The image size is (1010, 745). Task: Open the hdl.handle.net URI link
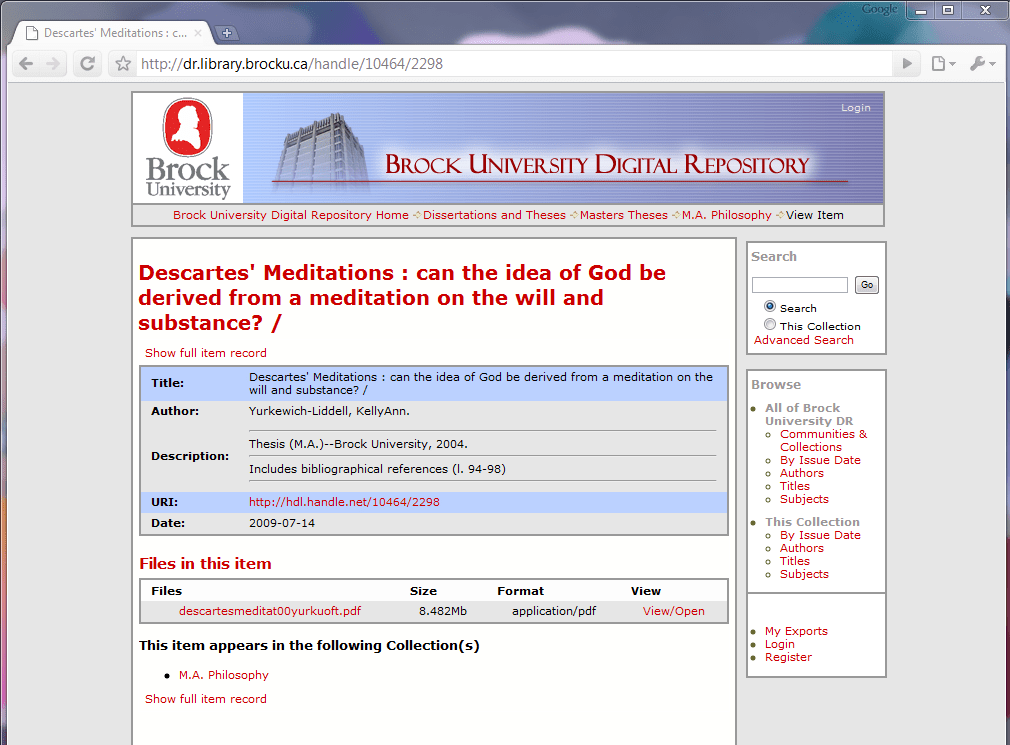point(344,502)
